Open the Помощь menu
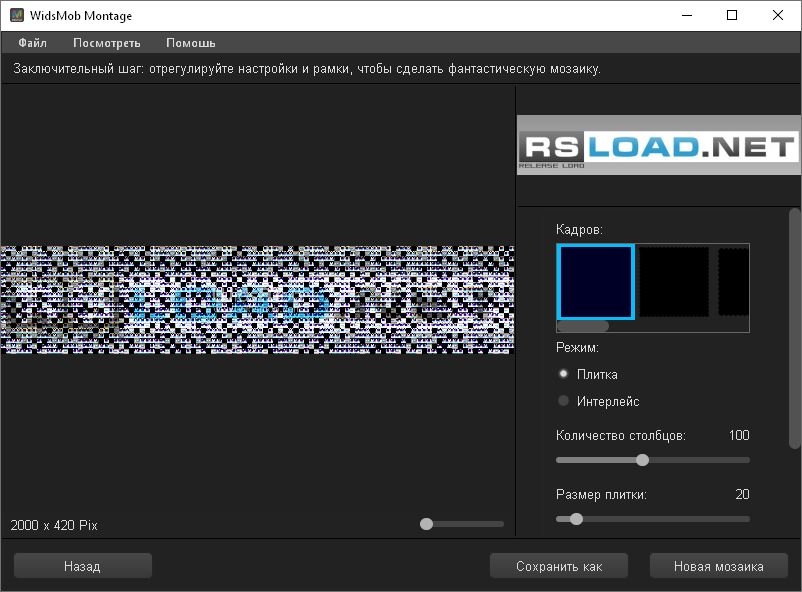The height and width of the screenshot is (592, 802). pyautogui.click(x=189, y=43)
